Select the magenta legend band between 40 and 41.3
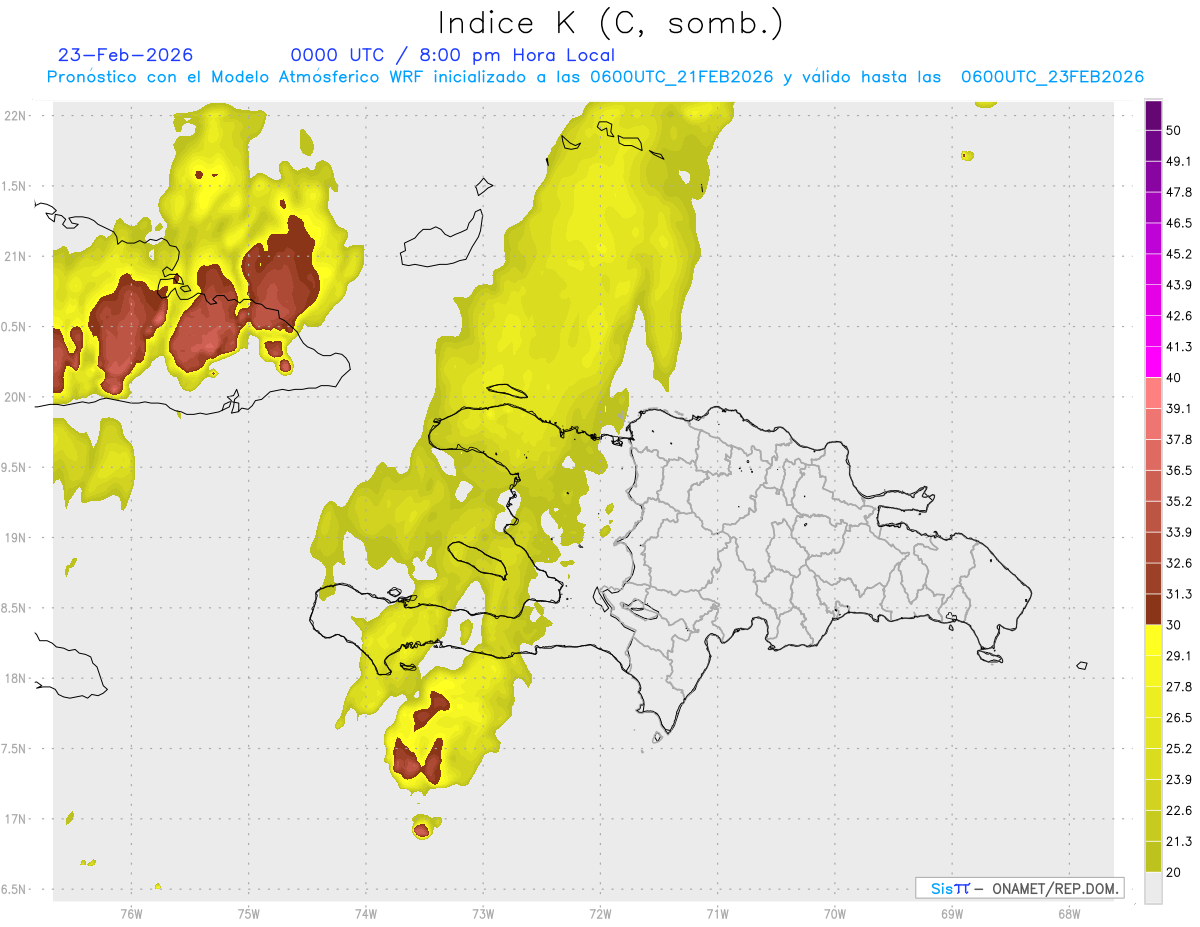This screenshot has height=927, width=1200. coord(1153,362)
